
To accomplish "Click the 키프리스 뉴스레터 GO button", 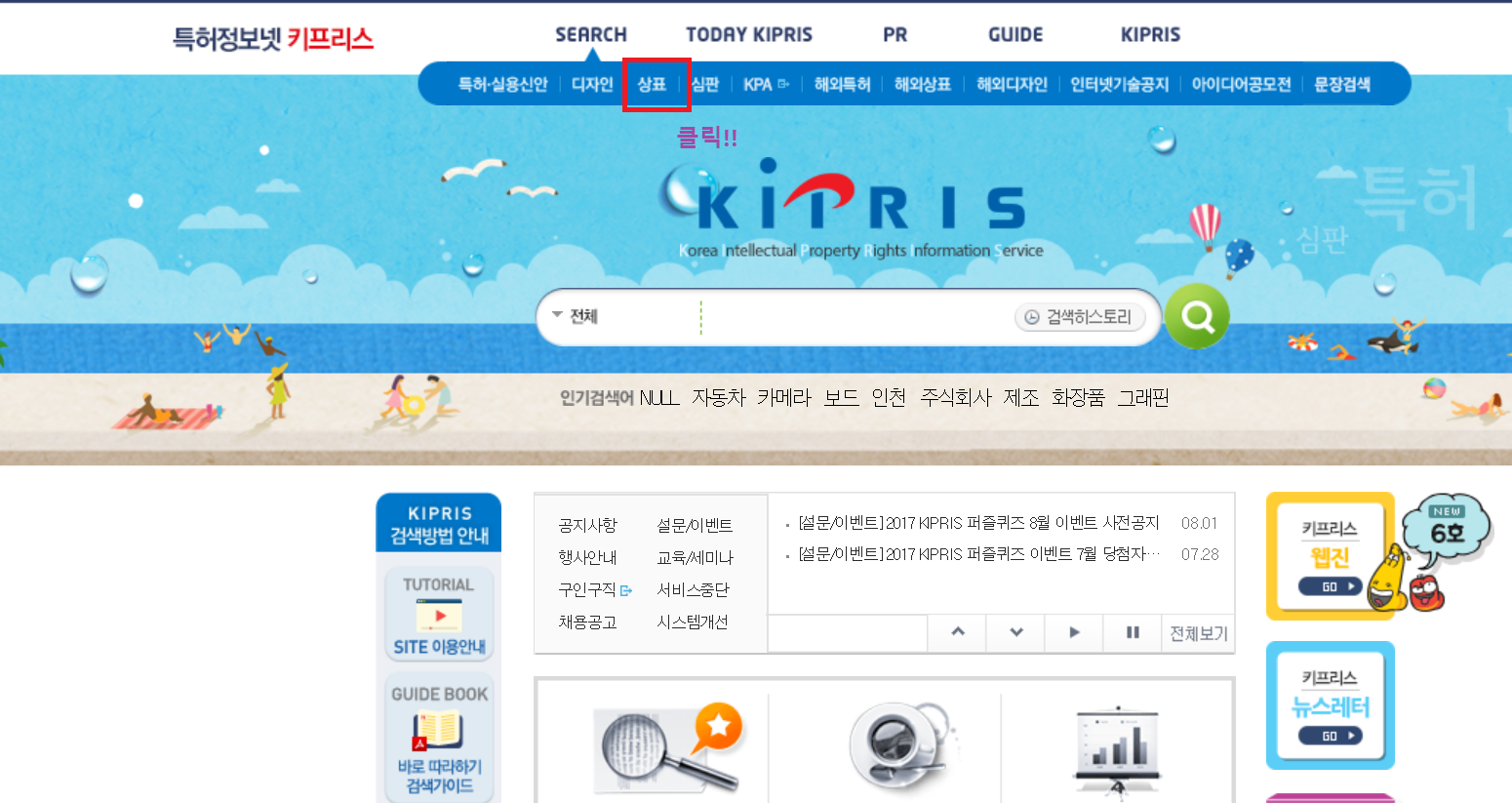I will click(1330, 736).
